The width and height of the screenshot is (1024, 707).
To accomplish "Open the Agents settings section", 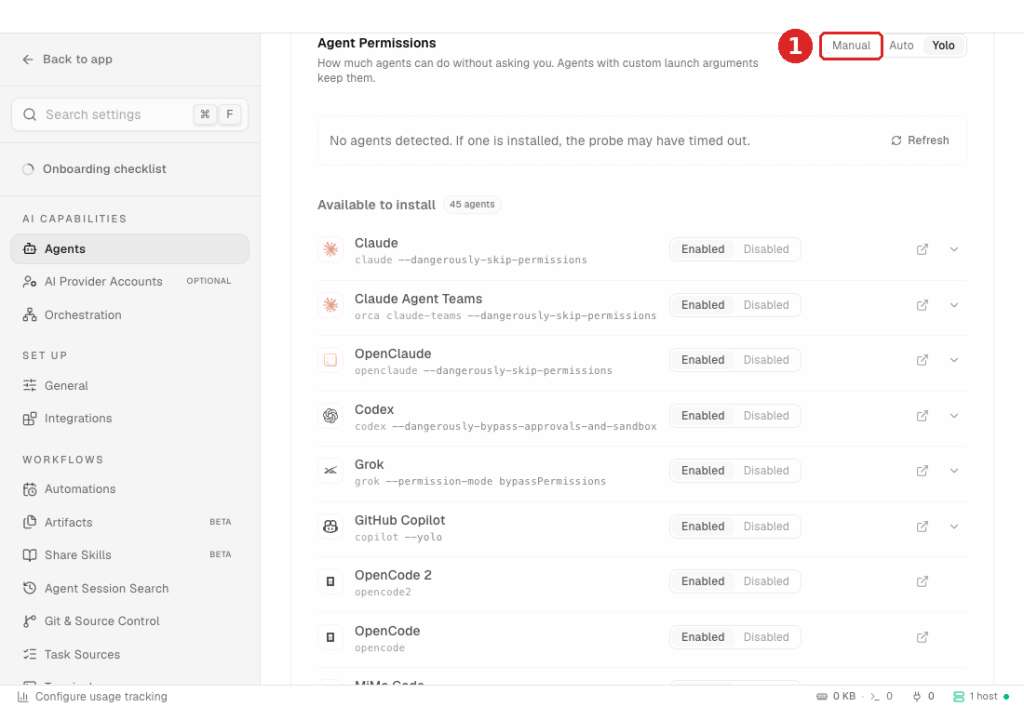I will tap(130, 249).
